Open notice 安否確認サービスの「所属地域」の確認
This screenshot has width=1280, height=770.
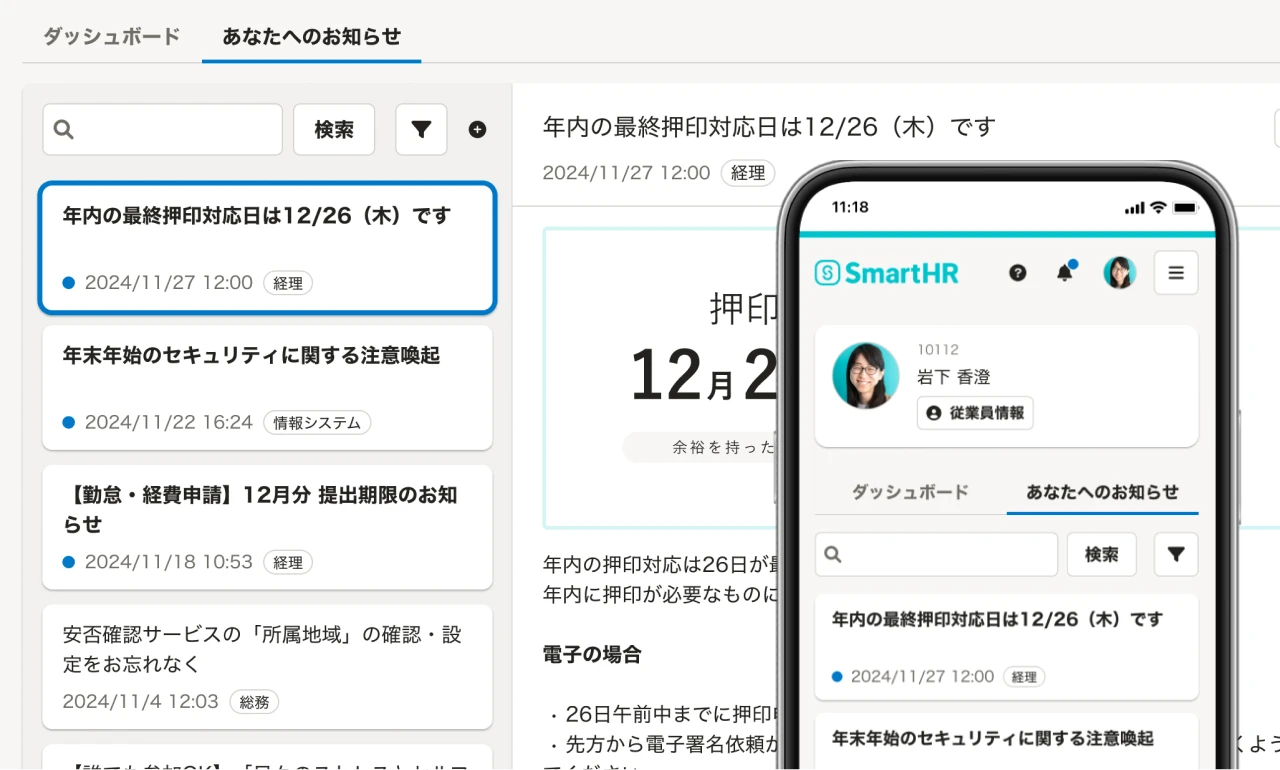[x=267, y=667]
